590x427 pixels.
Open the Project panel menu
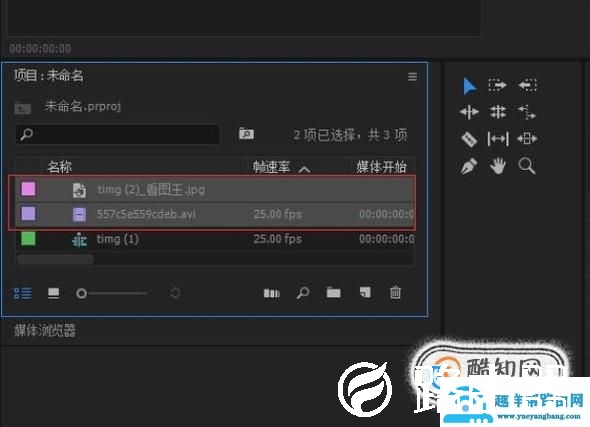412,77
